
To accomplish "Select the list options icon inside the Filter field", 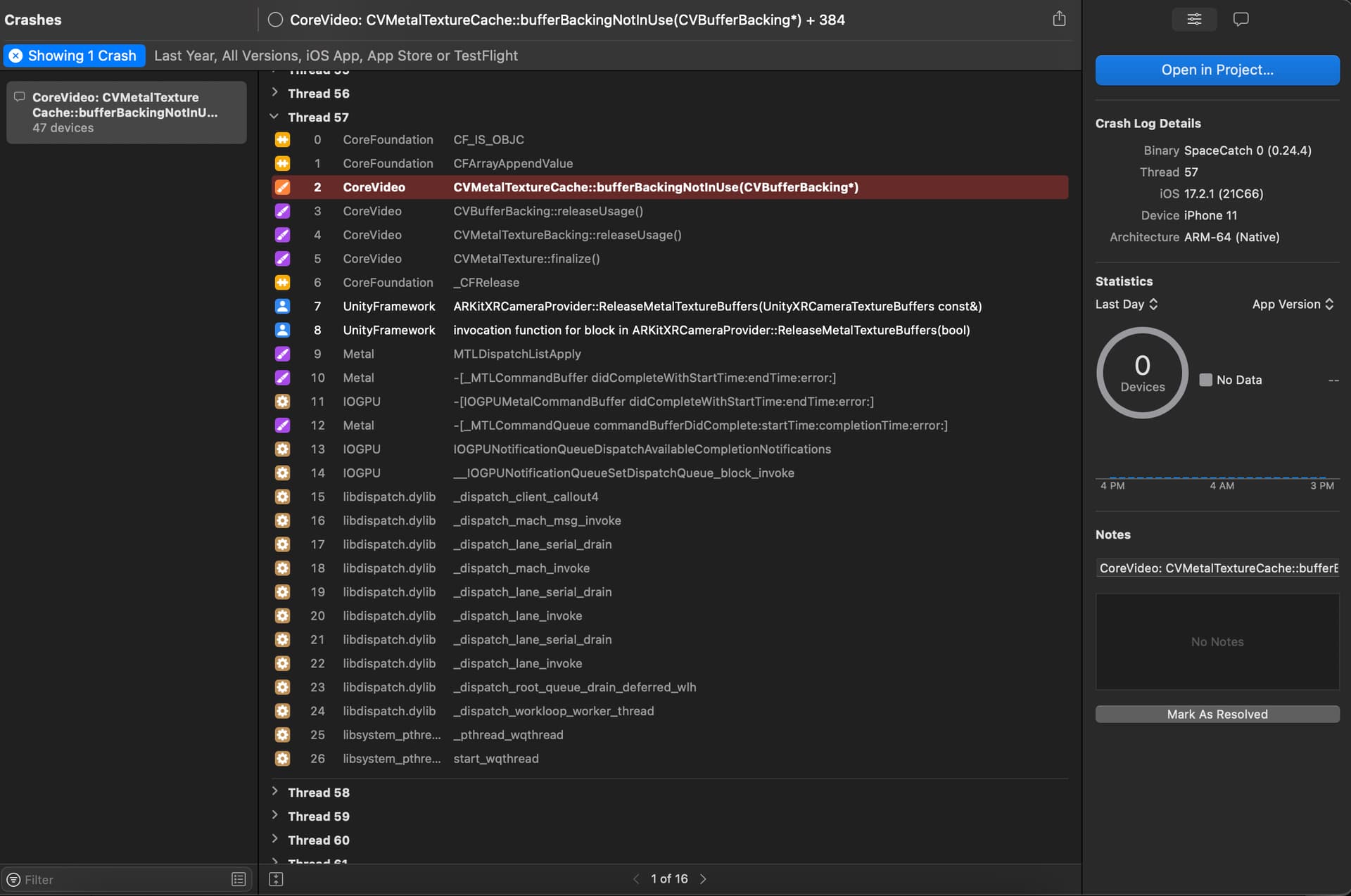I will click(238, 879).
